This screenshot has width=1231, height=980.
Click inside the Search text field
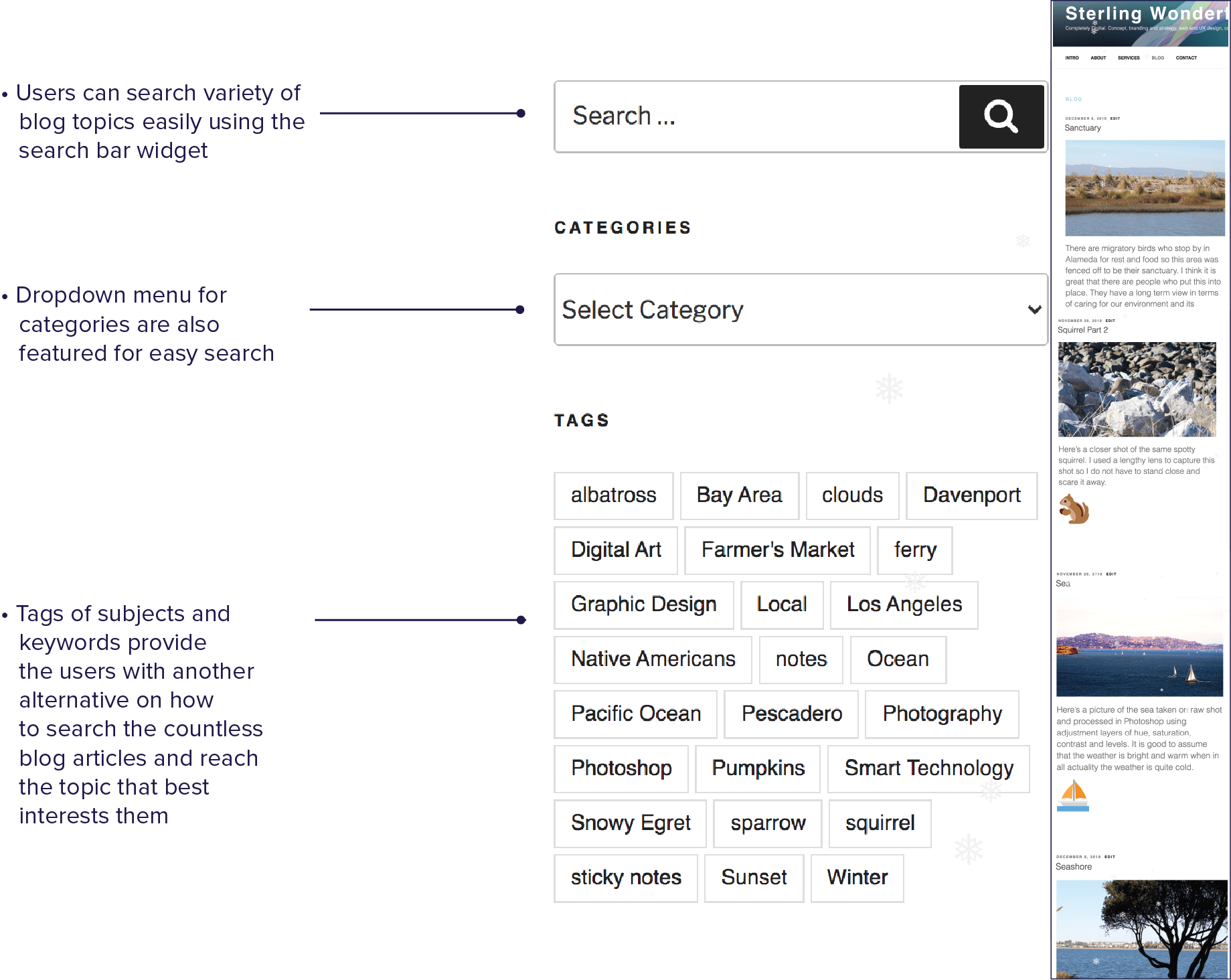(757, 116)
